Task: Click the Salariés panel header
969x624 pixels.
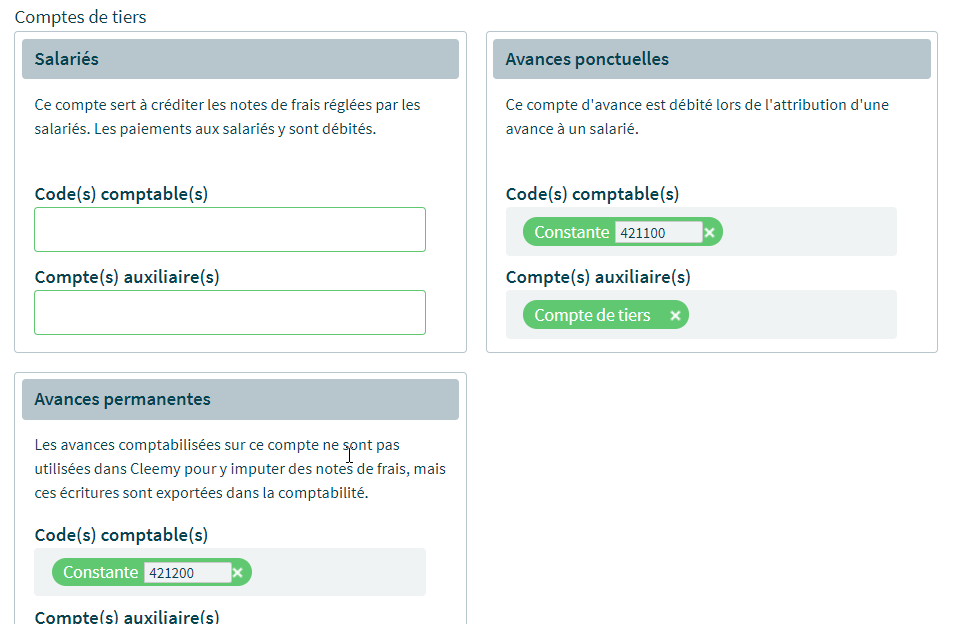Action: click(240, 59)
